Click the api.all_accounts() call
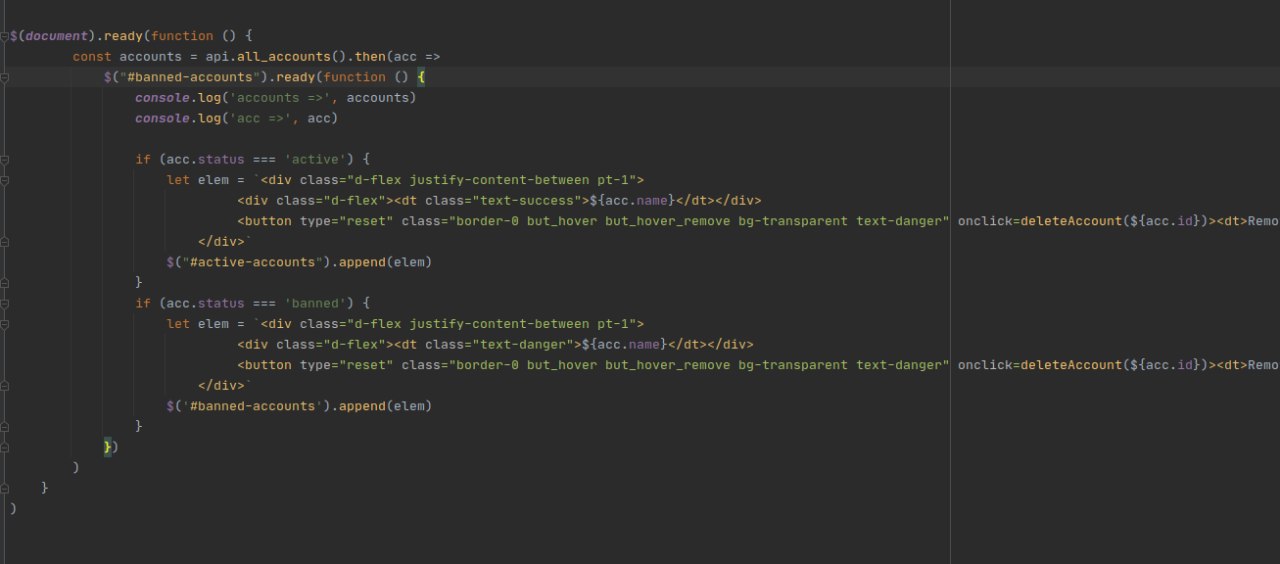The width and height of the screenshot is (1280, 564). (281, 57)
